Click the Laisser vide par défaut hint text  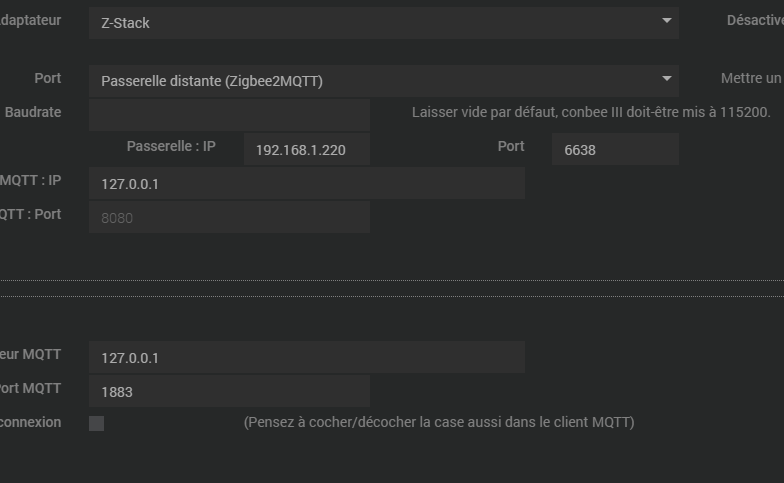pyautogui.click(x=591, y=112)
